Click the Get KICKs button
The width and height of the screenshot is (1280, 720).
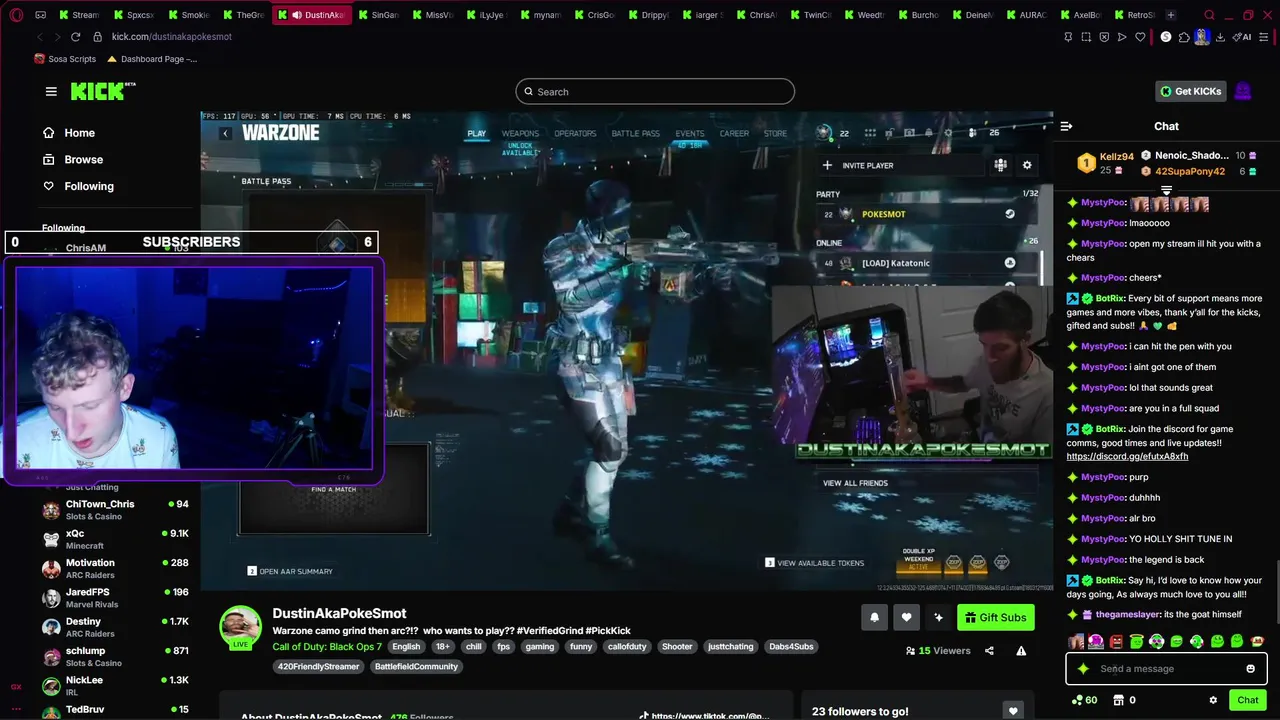pyautogui.click(x=1190, y=91)
